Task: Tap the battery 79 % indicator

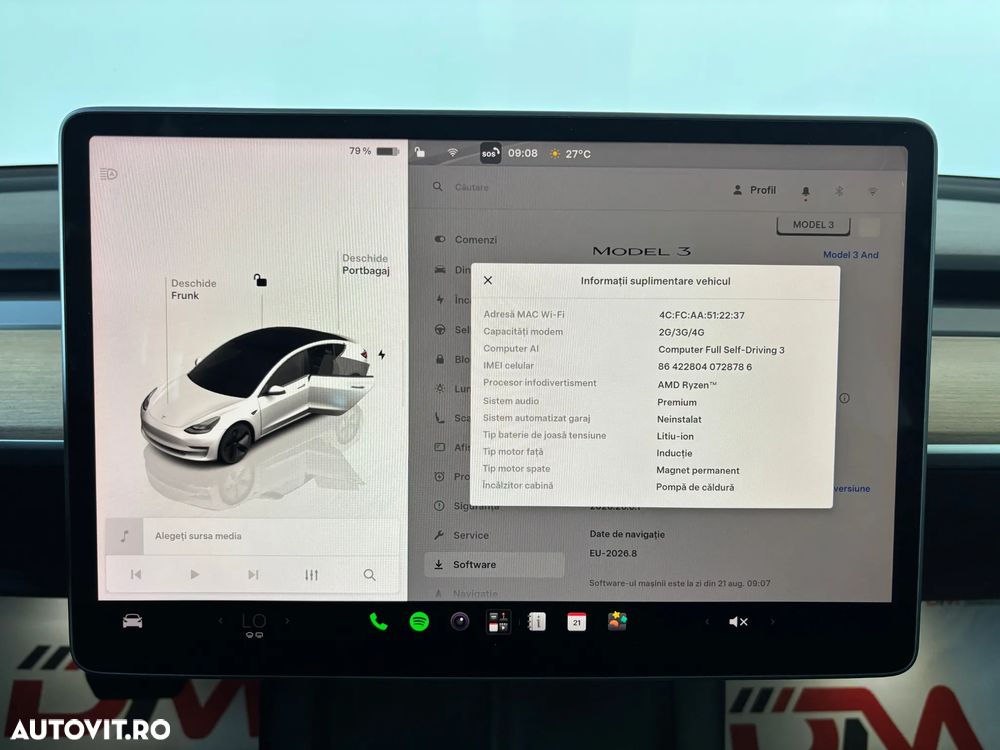Action: [x=374, y=151]
